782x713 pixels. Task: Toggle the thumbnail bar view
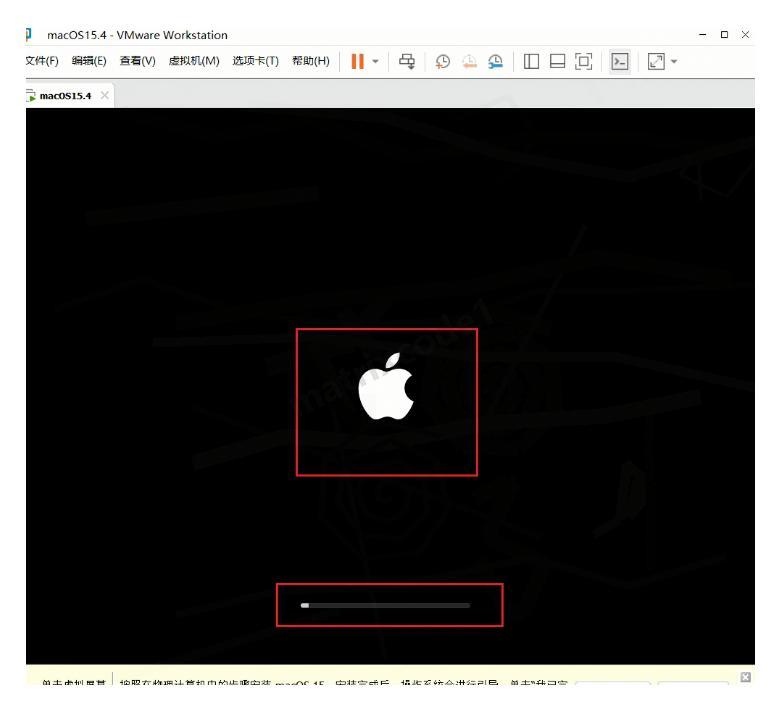point(557,61)
